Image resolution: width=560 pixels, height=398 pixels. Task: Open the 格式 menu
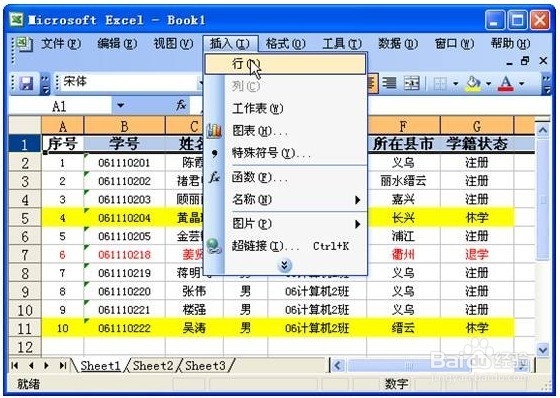click(x=286, y=44)
